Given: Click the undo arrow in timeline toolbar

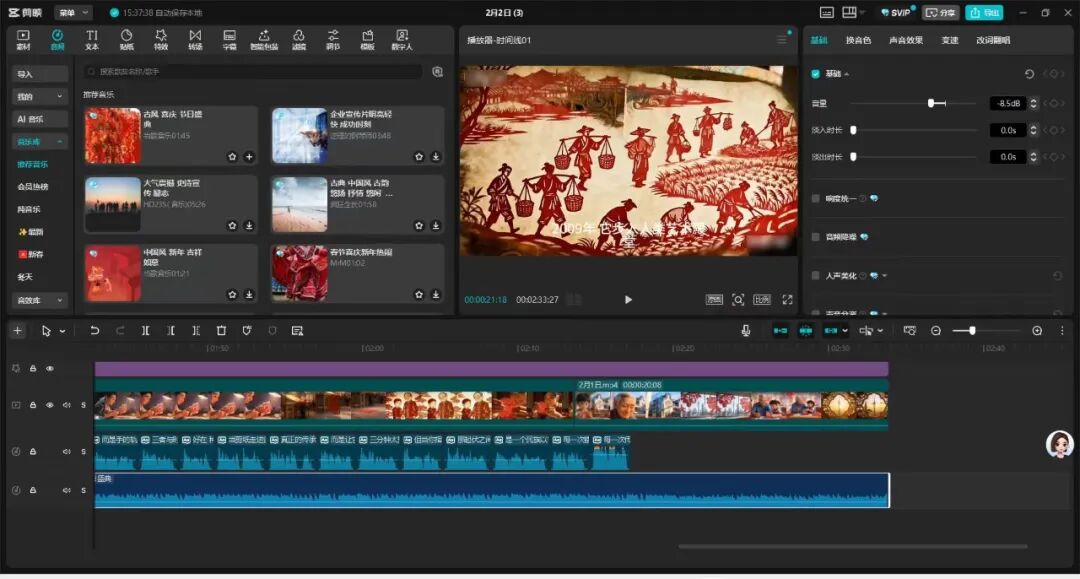Looking at the screenshot, I should (95, 331).
